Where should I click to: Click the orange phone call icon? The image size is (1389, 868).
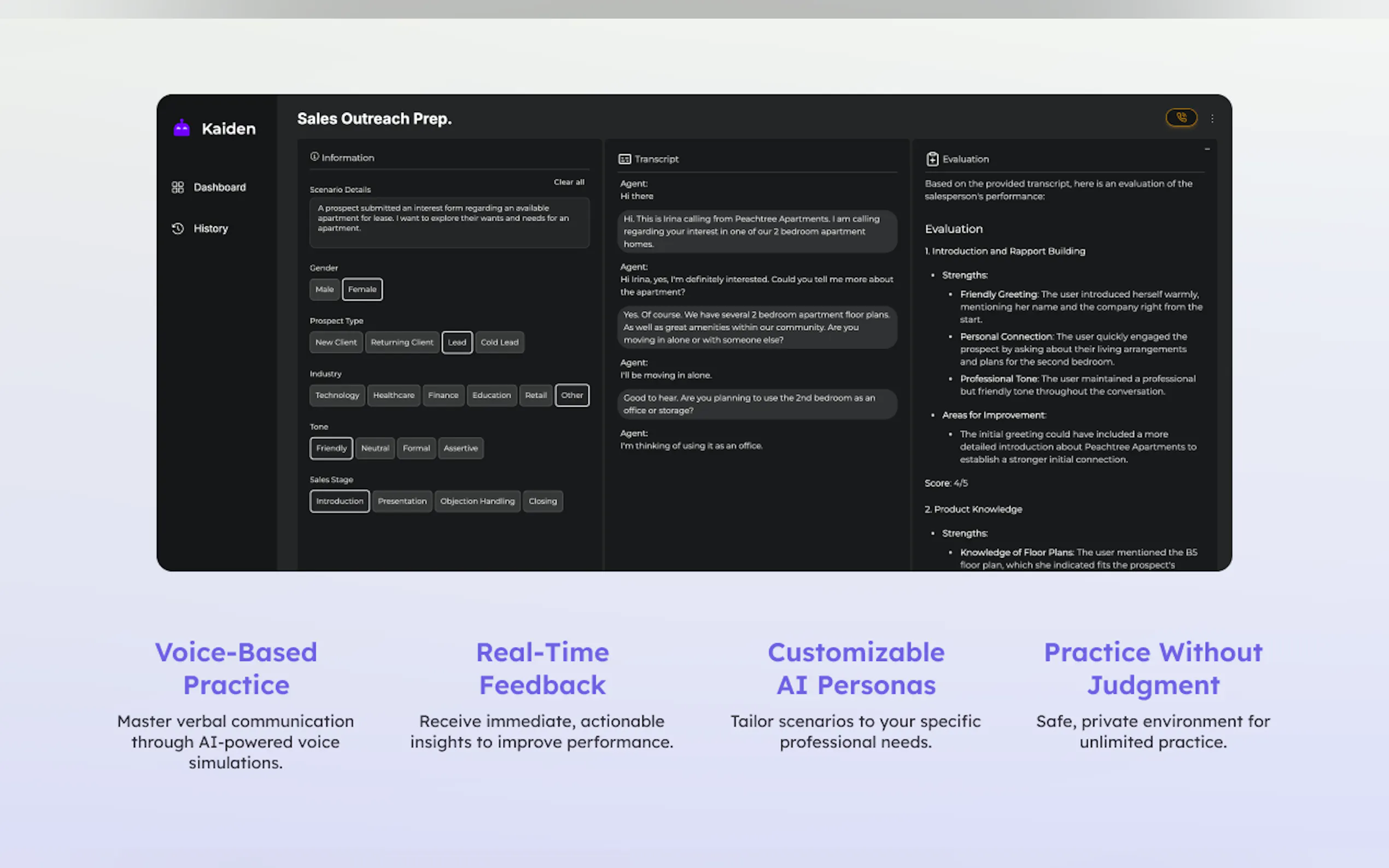click(1181, 118)
